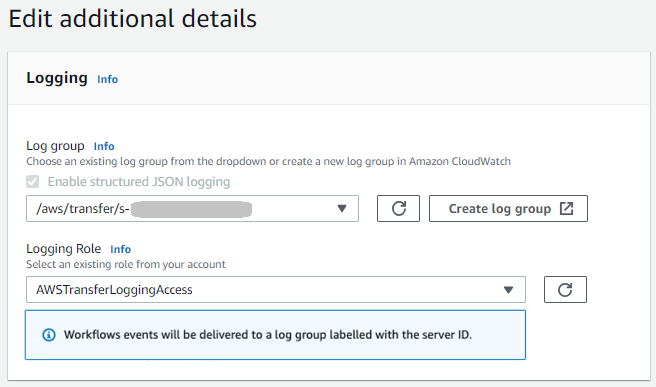
Task: Click the 'Log group' field label
Action: click(55, 146)
